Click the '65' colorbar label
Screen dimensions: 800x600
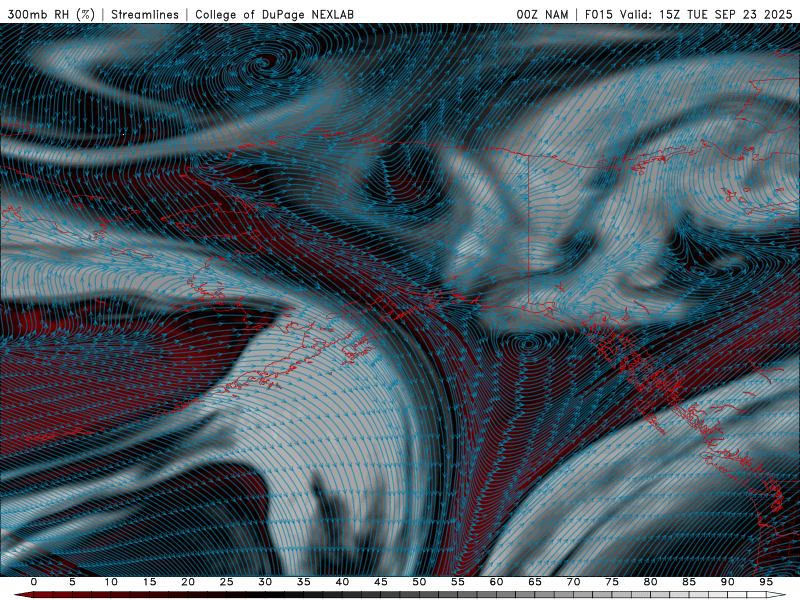(x=535, y=582)
